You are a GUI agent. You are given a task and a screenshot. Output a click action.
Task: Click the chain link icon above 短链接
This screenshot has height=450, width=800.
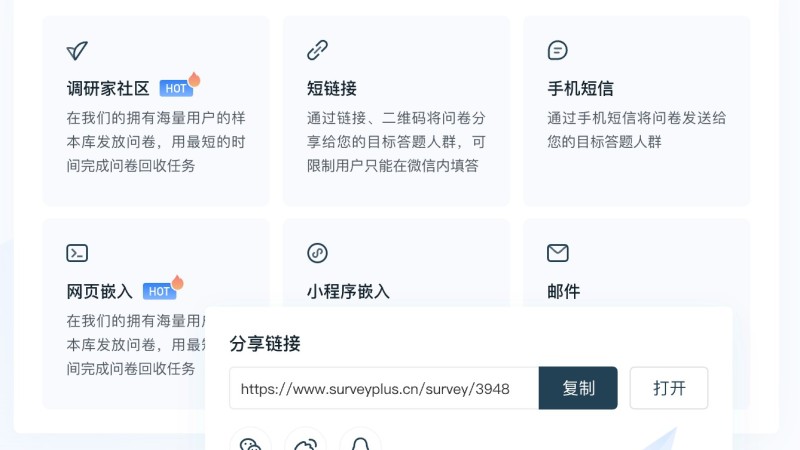317,50
